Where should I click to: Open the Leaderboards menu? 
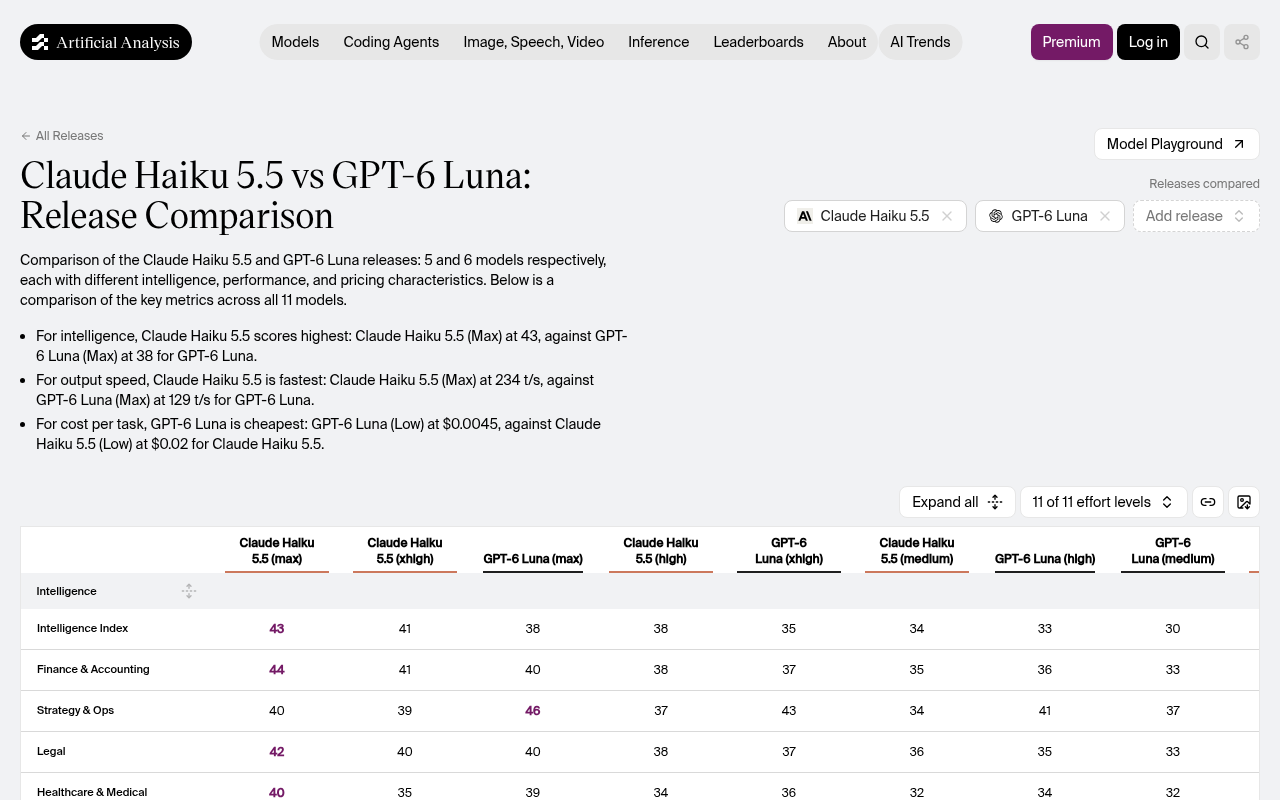tap(758, 42)
